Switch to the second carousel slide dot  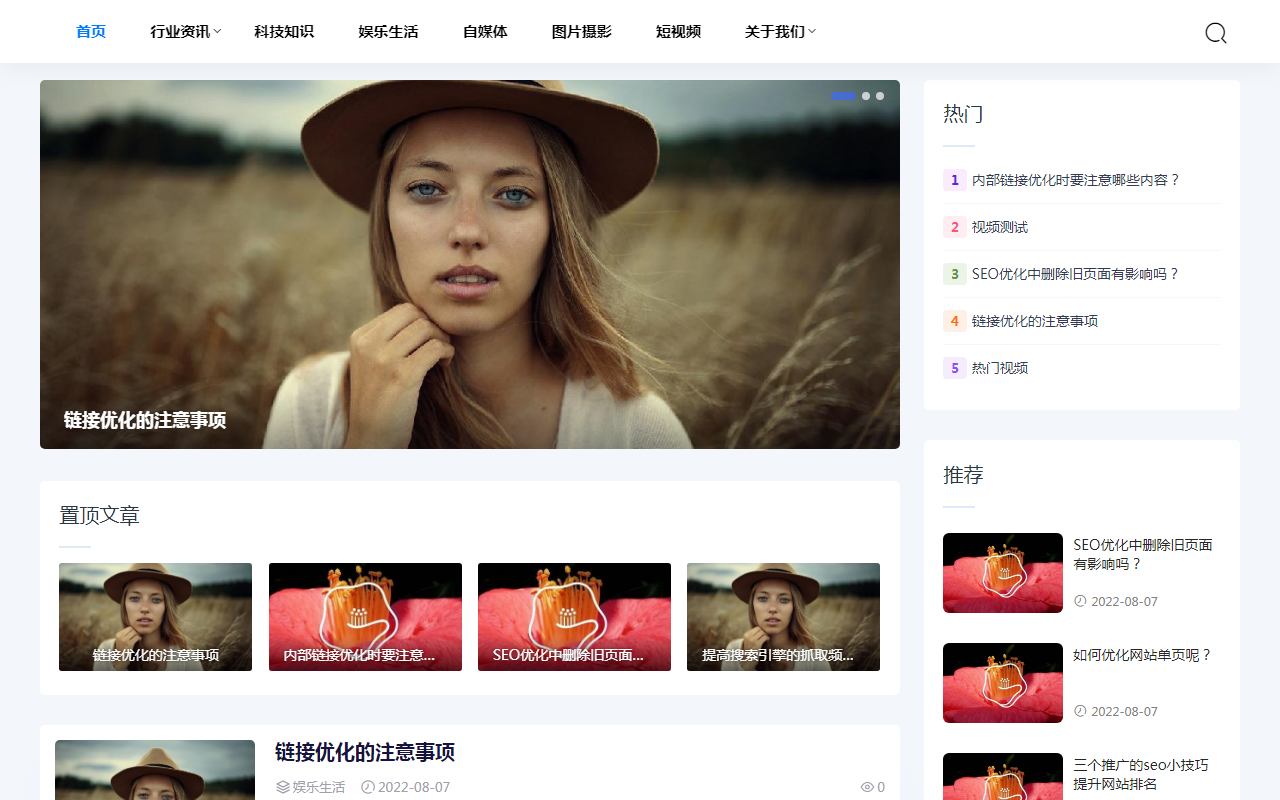click(x=866, y=96)
